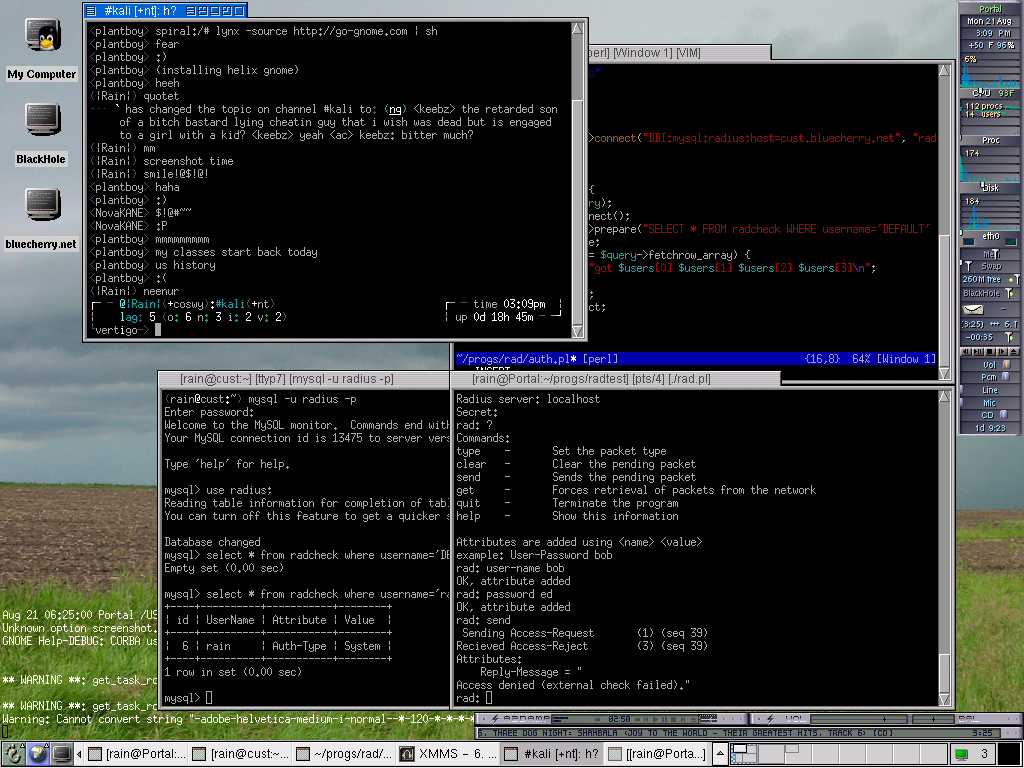Image resolution: width=1024 pixels, height=768 pixels.
Task: Click the XMMS icon in the task list
Action: [x=407, y=754]
